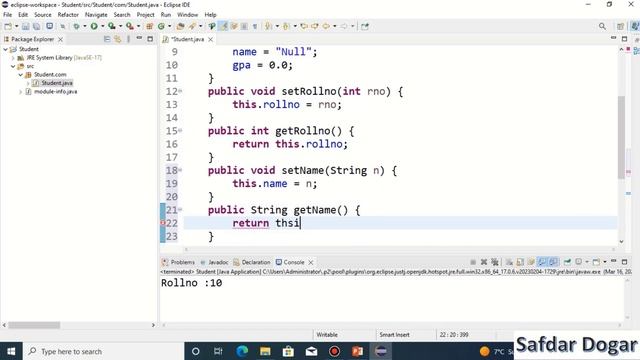Click the Save All toolbar icon
640x360 pixels.
point(36,26)
